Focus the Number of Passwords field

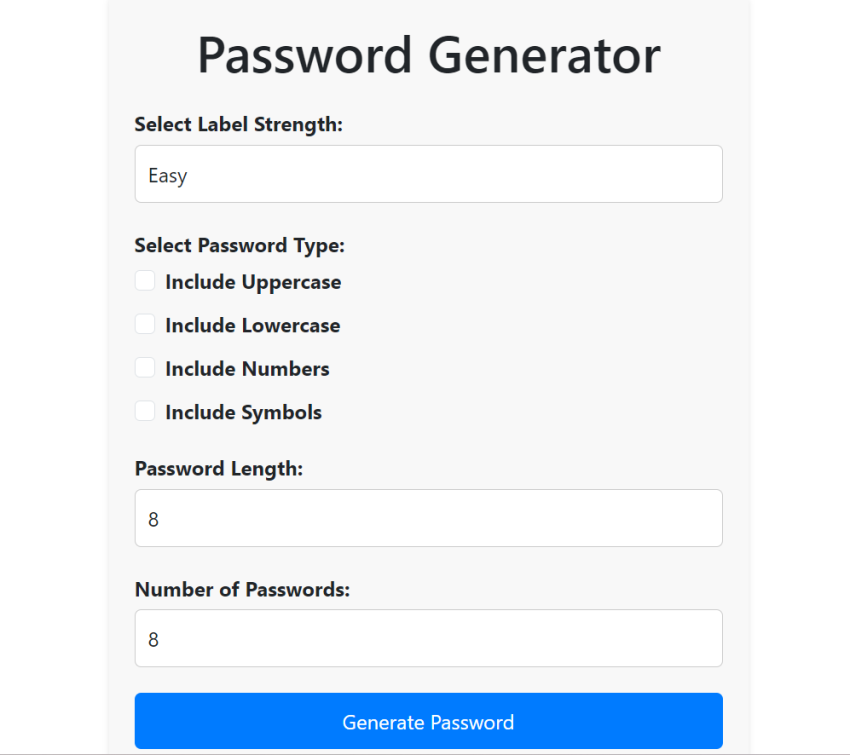click(428, 639)
